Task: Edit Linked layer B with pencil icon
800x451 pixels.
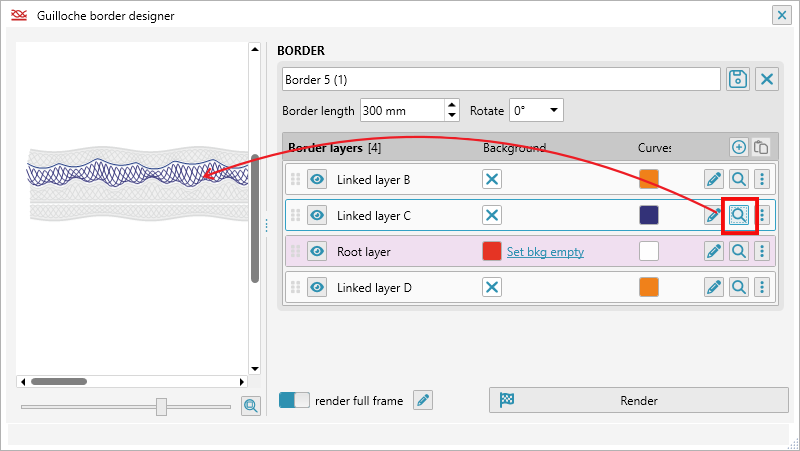Action: 714,179
